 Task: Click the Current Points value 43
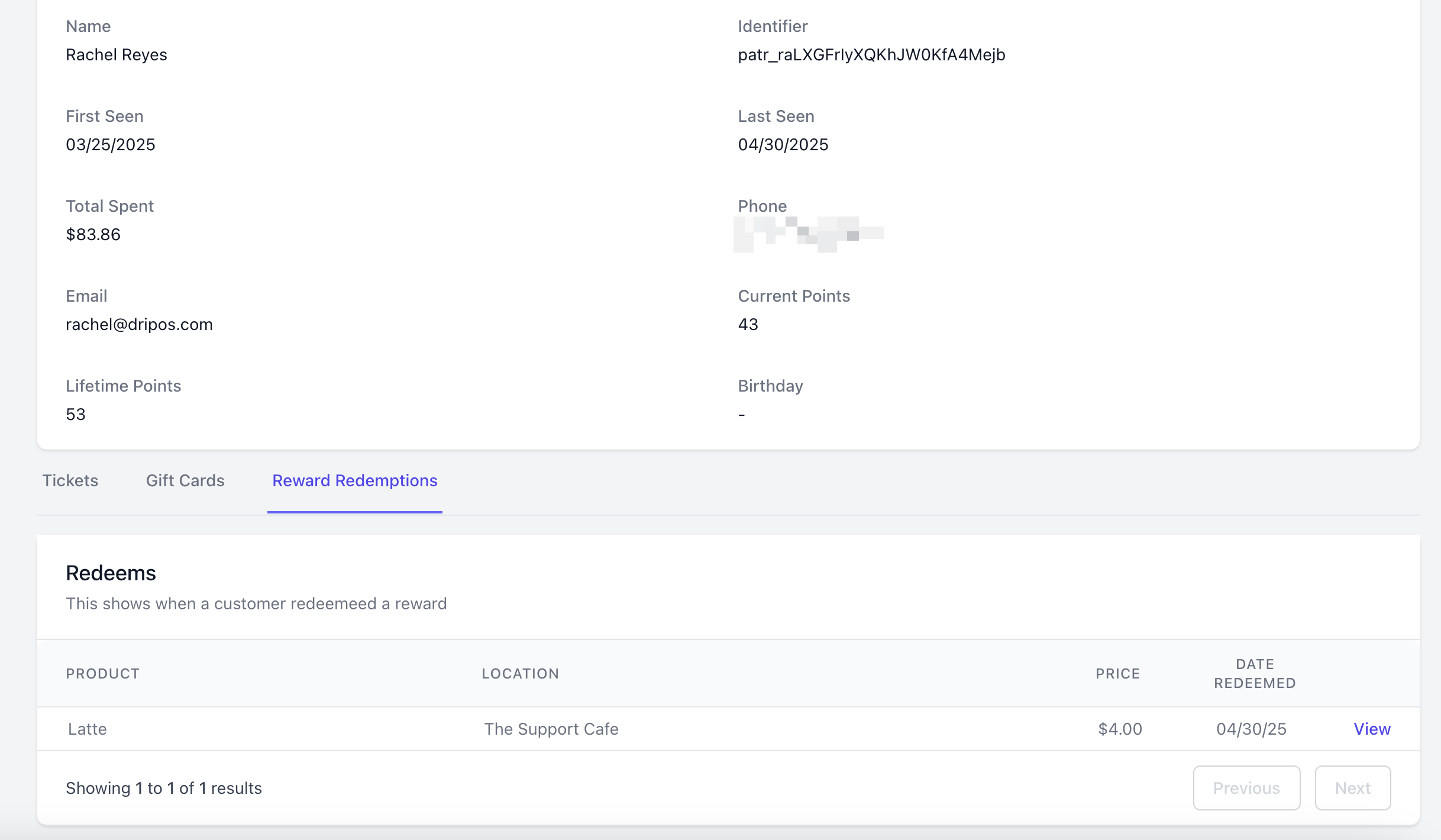748,324
